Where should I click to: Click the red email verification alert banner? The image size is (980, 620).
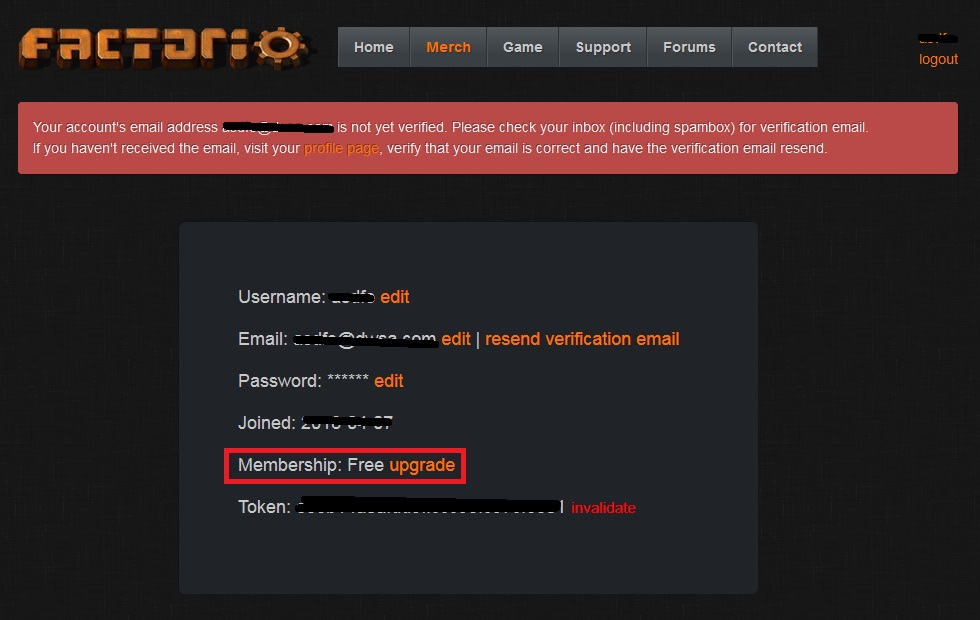488,138
